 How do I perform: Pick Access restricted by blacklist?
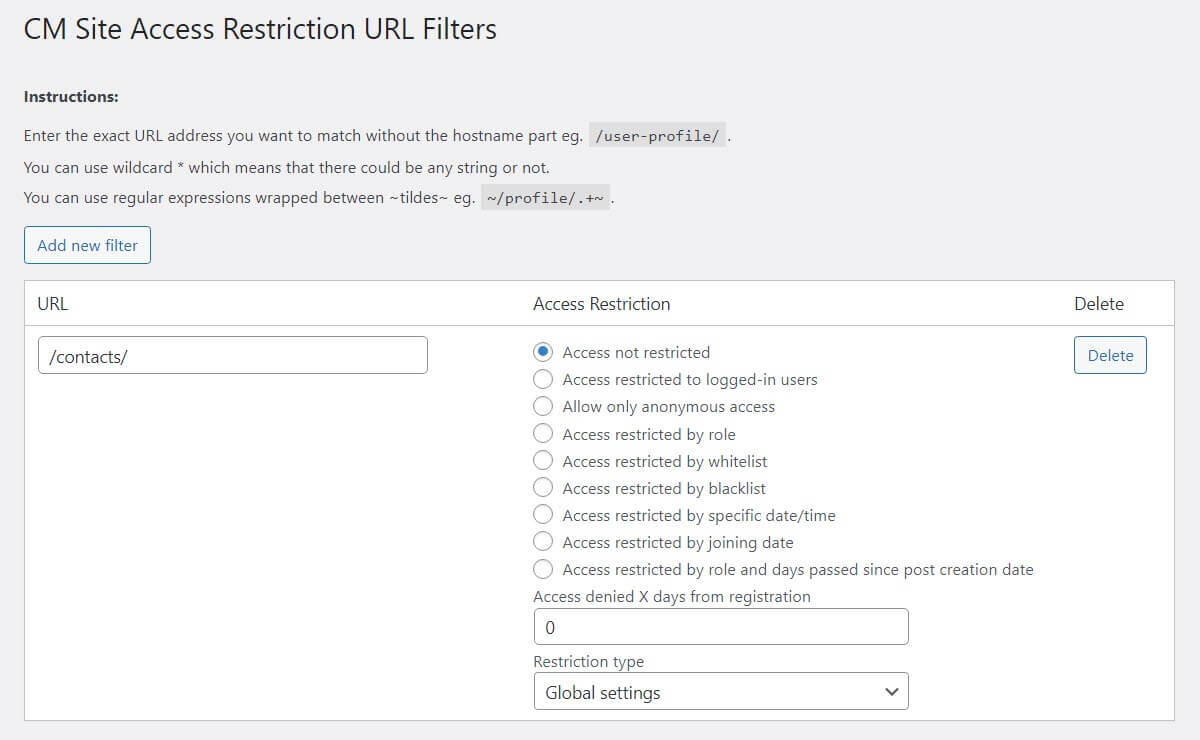click(x=543, y=488)
